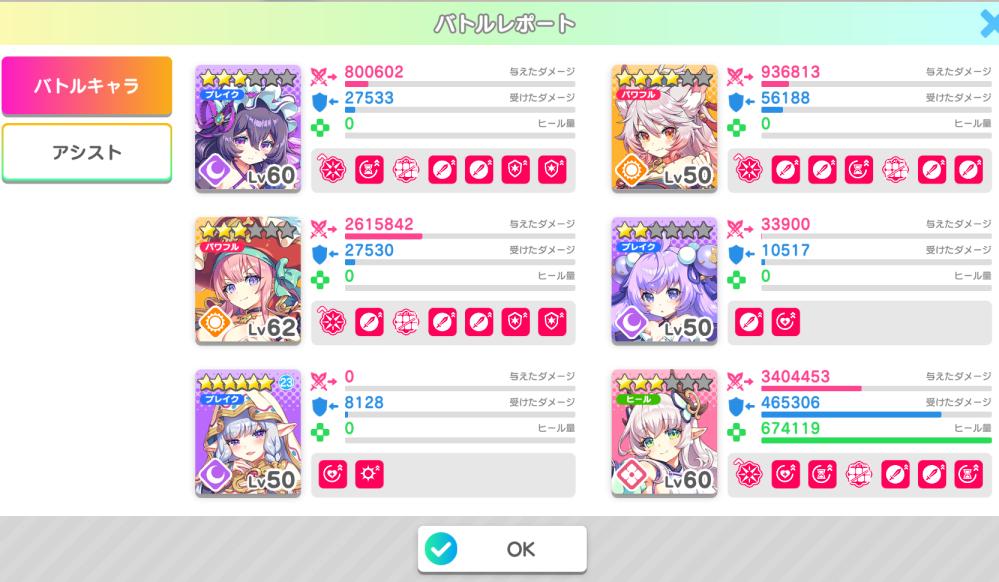Close the バトルレポート window with X
The image size is (999, 582).
point(989,24)
